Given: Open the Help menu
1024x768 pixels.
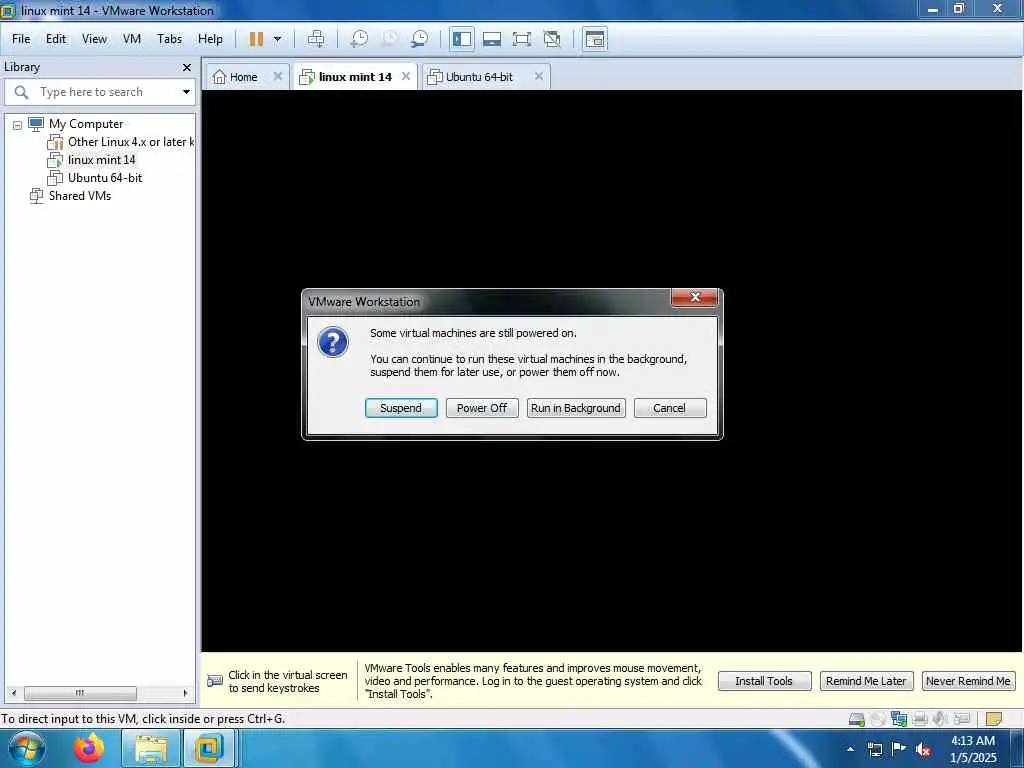Looking at the screenshot, I should [x=210, y=39].
